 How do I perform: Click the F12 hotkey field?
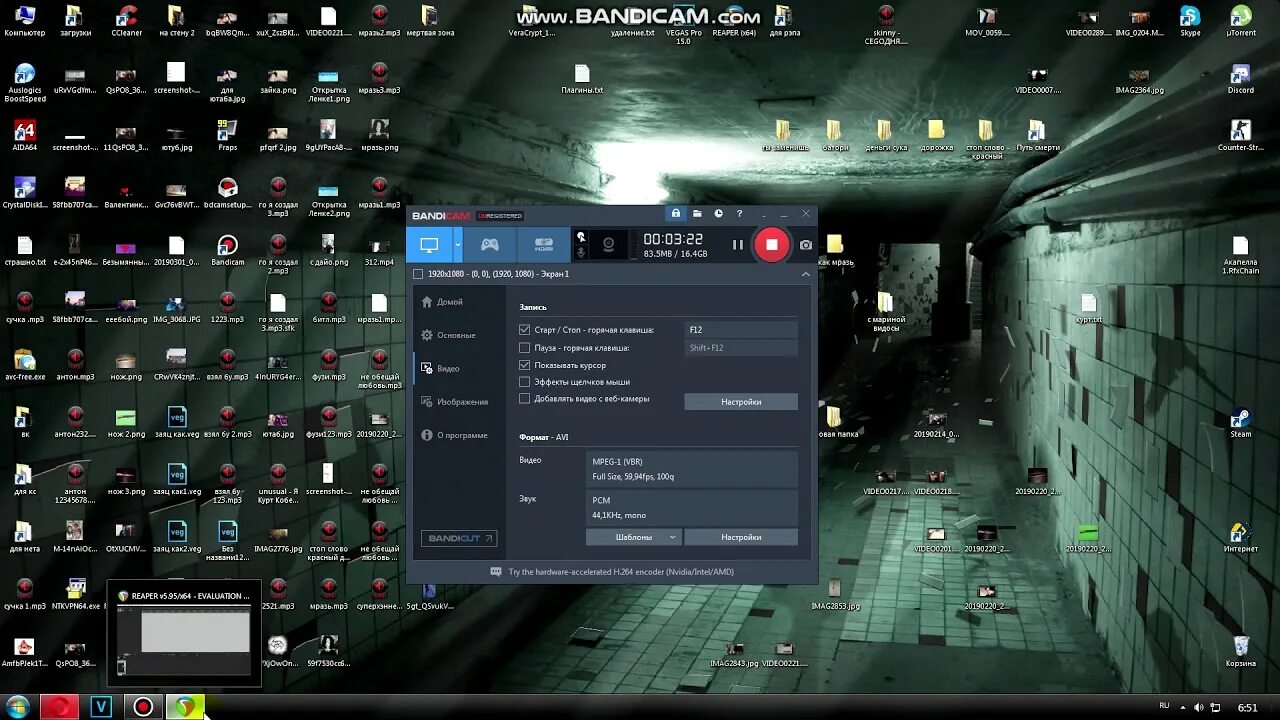(x=741, y=329)
